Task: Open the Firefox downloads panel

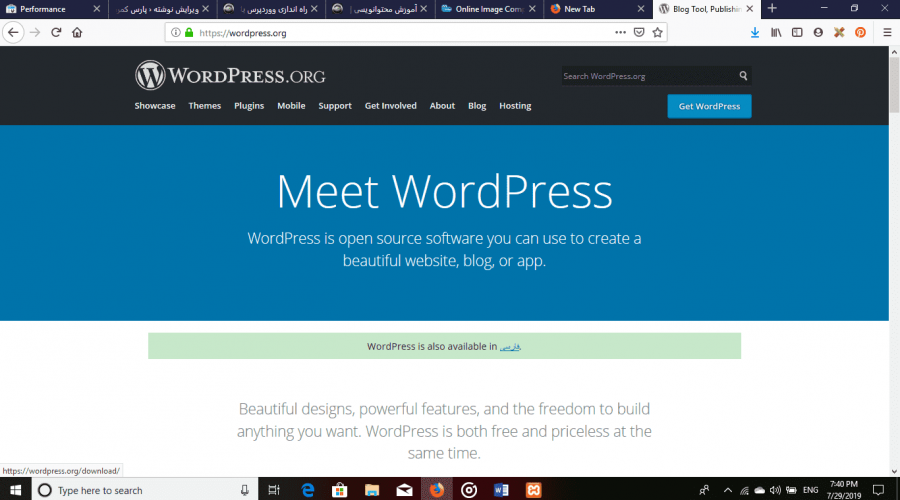Action: (x=755, y=33)
